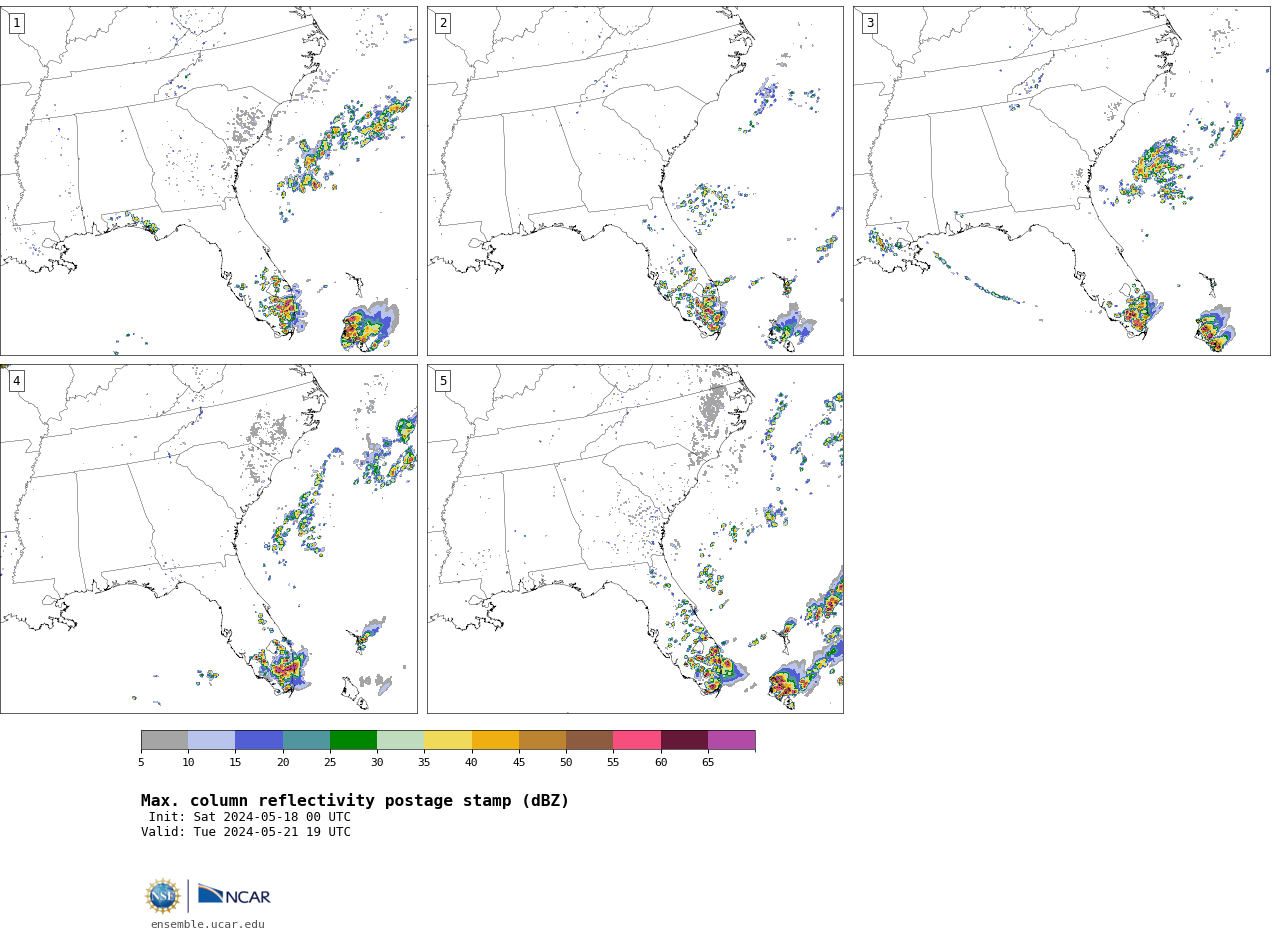This screenshot has width=1280, height=936.
Task: Click the maroon 60-65 dBZ swatch
Action: pyautogui.click(x=684, y=740)
